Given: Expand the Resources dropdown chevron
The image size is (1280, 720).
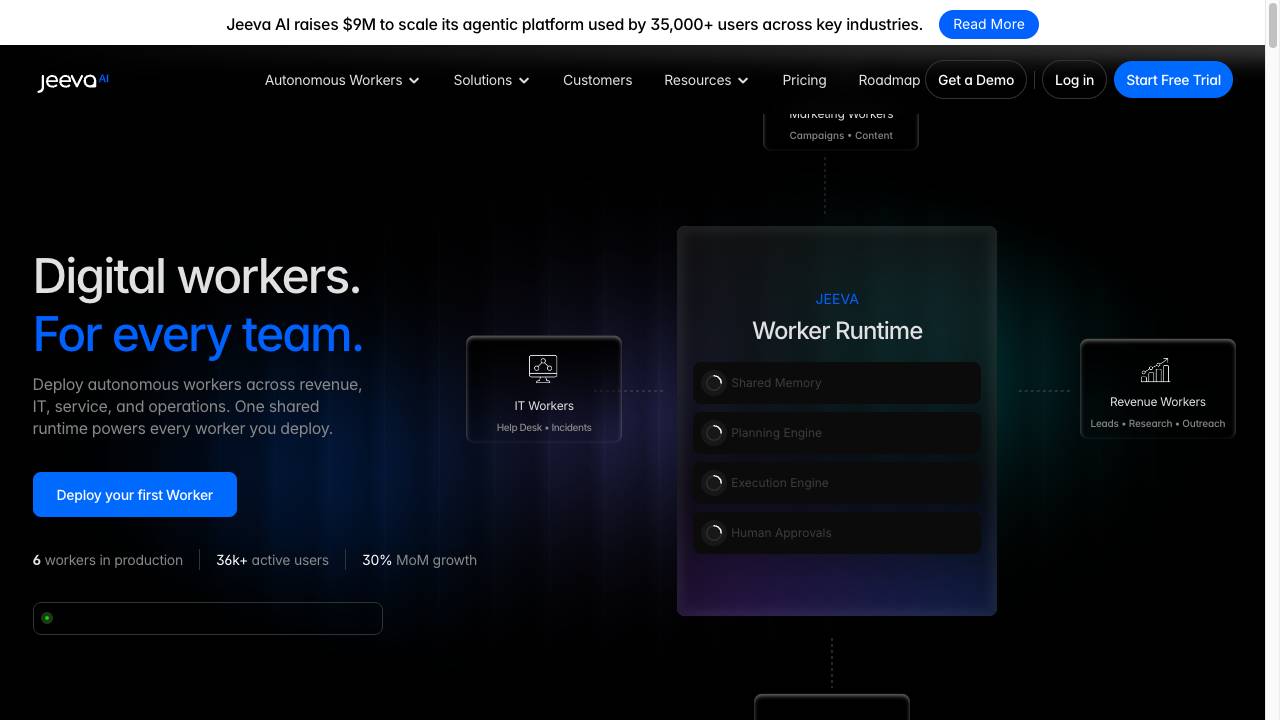Looking at the screenshot, I should (743, 81).
